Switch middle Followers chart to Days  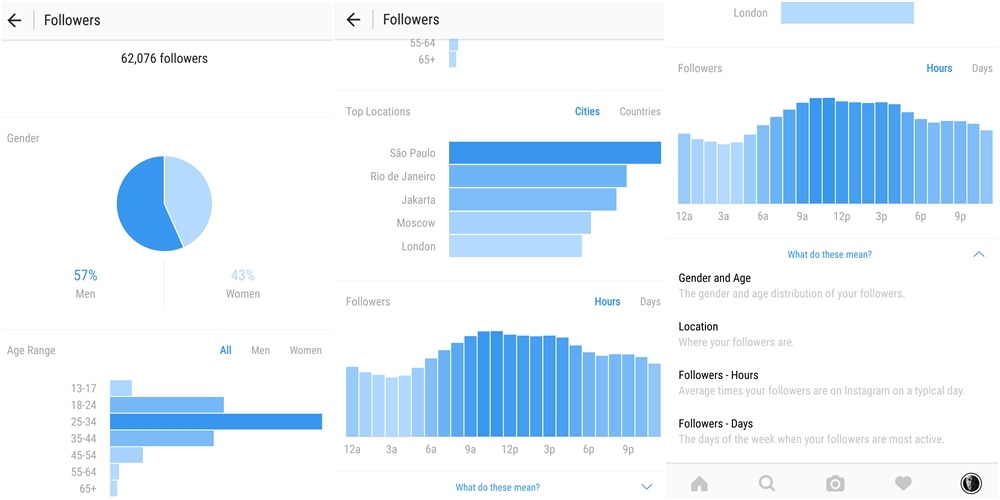click(650, 302)
